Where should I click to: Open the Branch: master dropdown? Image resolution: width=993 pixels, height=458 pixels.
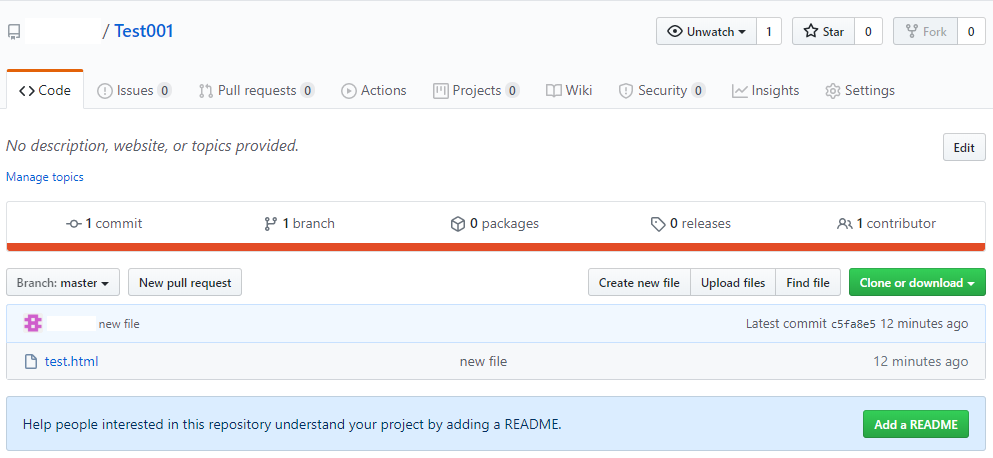coord(63,283)
